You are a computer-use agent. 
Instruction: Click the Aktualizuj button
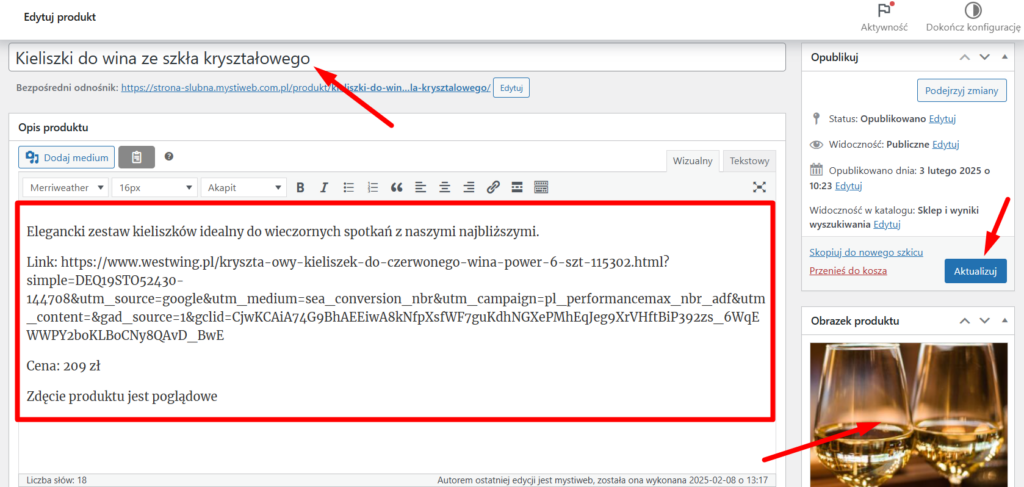point(974,271)
